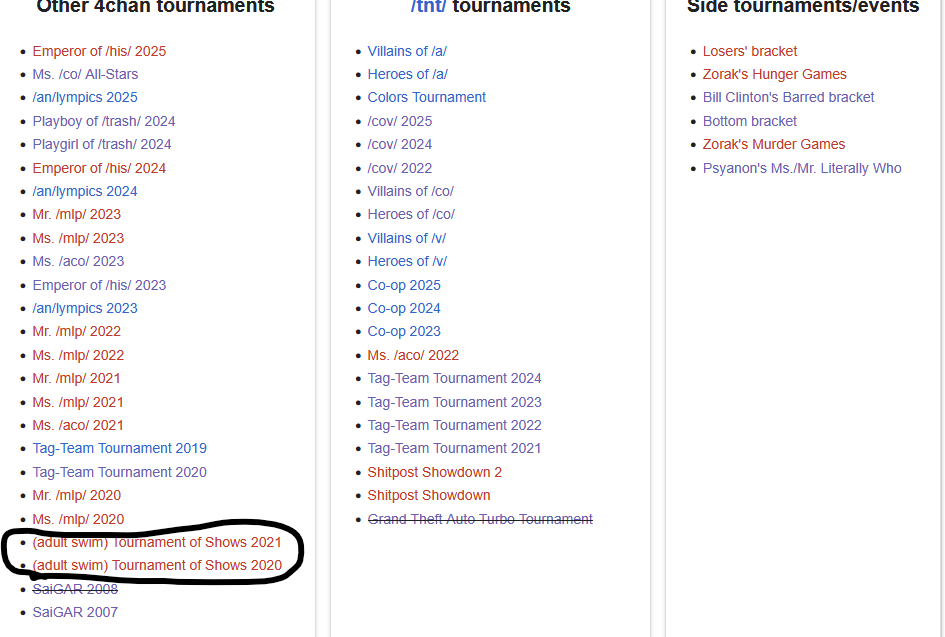Open Heroes of /v/ link
This screenshot has height=637, width=945.
point(407,261)
